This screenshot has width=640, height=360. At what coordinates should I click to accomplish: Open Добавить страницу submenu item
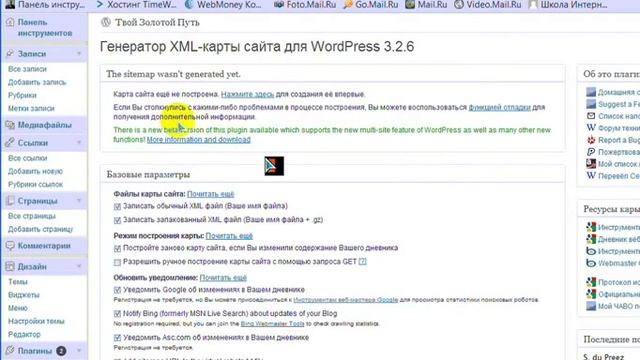click(x=40, y=229)
